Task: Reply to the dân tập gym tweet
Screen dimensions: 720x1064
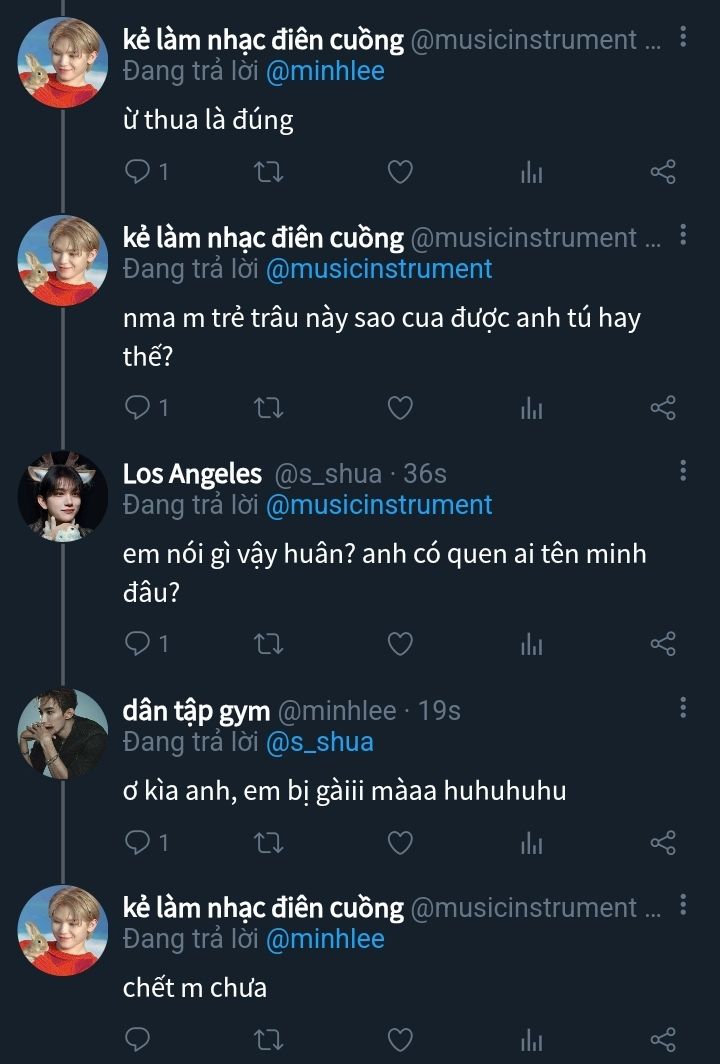Action: pyautogui.click(x=138, y=843)
